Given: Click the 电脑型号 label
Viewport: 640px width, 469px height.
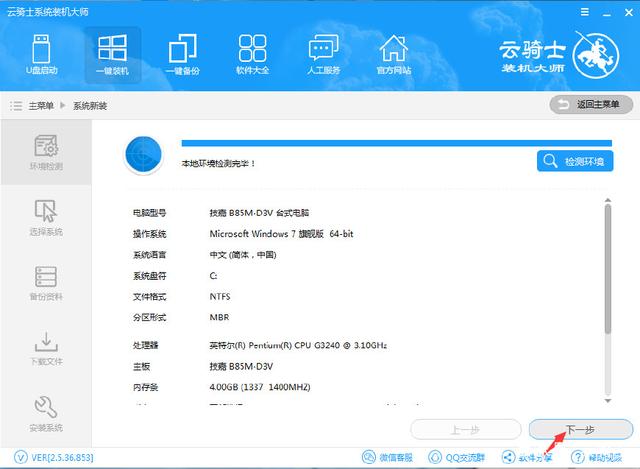Looking at the screenshot, I should (x=149, y=213).
